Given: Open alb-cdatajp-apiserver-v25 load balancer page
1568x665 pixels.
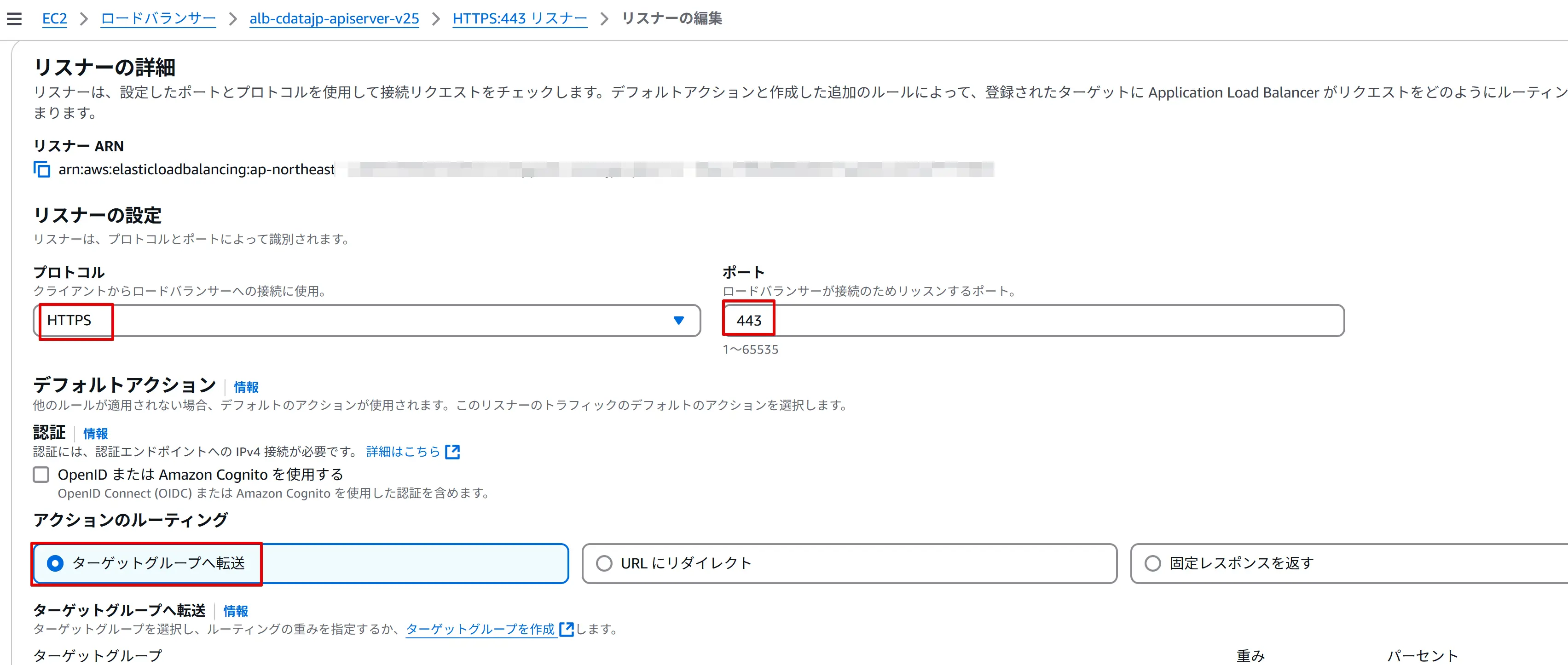Looking at the screenshot, I should coord(334,18).
